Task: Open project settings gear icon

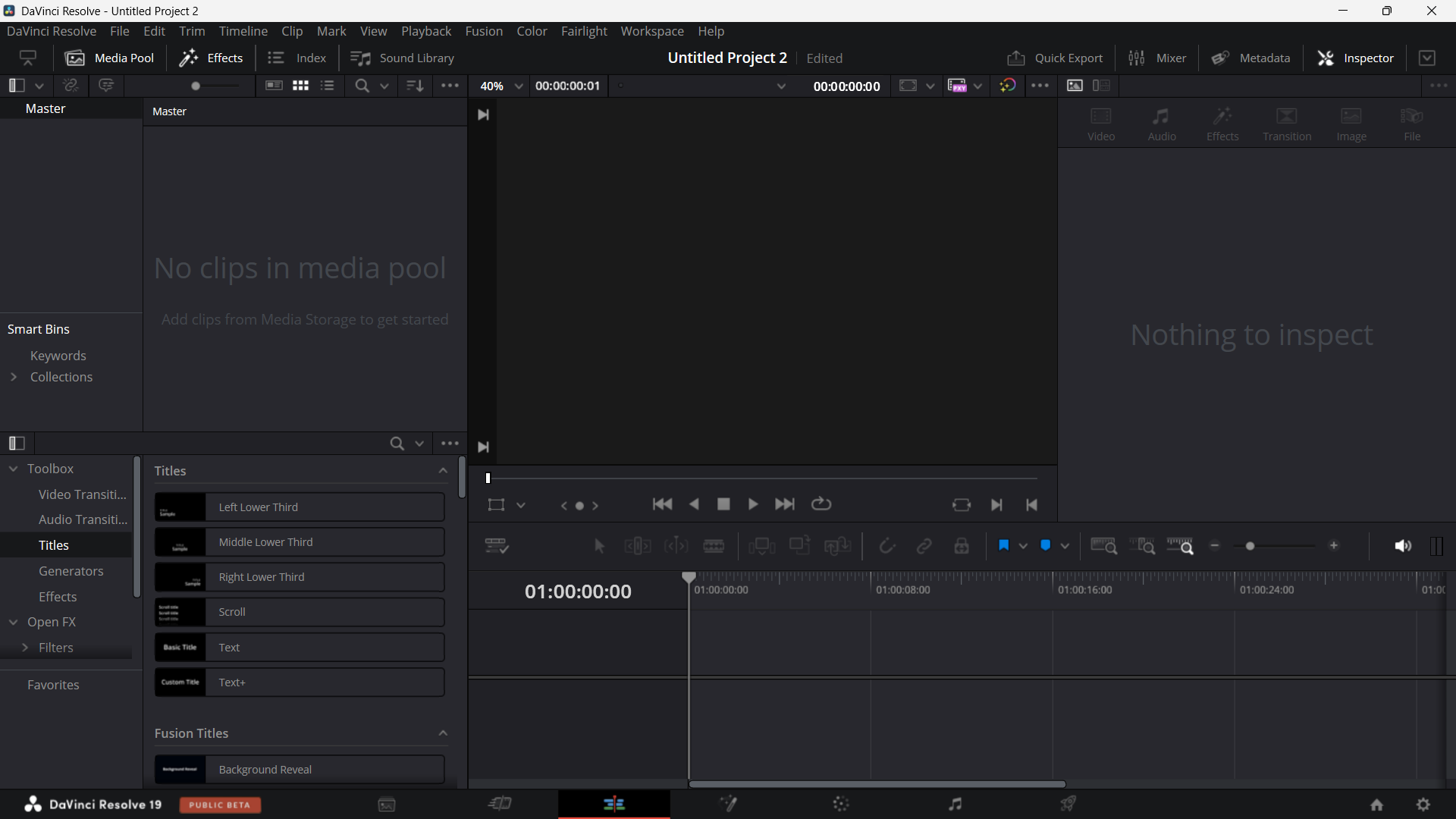Action: (1423, 805)
